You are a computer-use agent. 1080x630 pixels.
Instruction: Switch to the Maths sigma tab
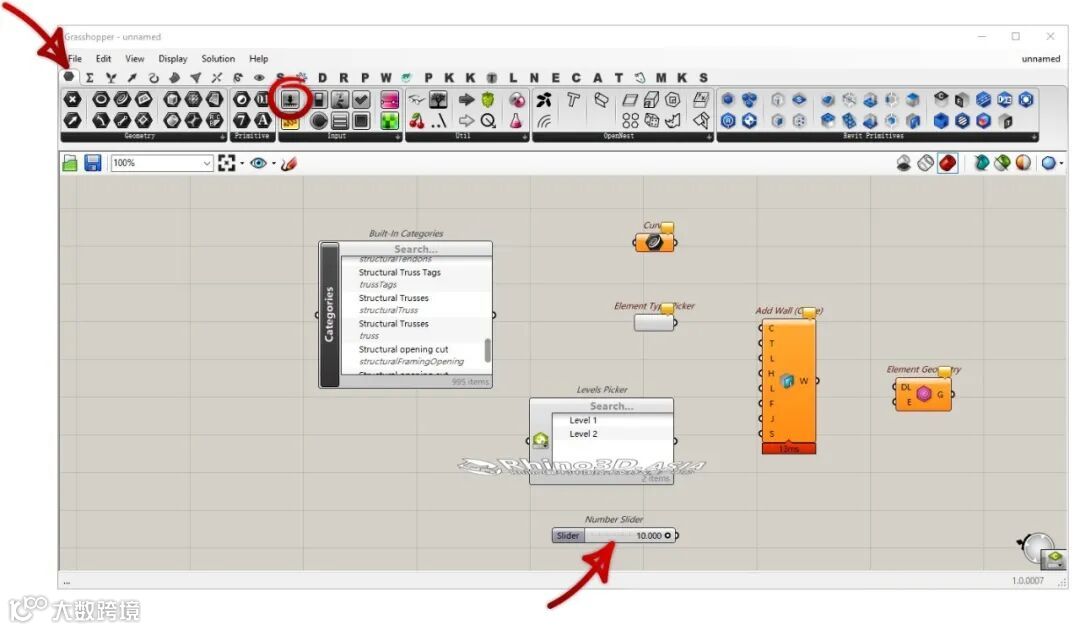click(90, 78)
